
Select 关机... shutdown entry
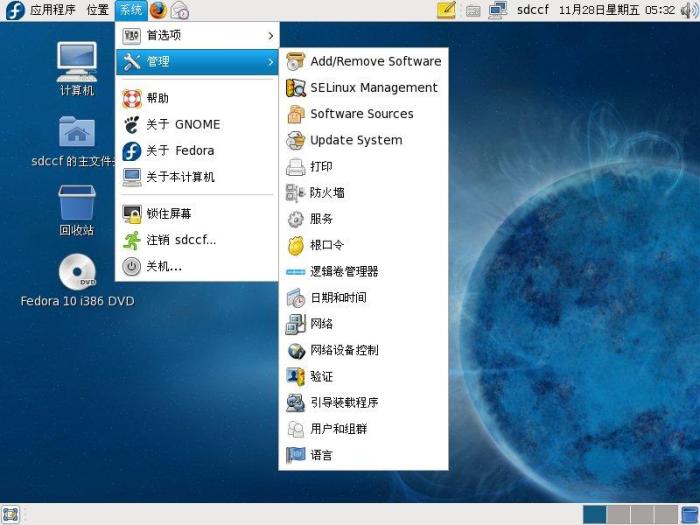click(197, 267)
